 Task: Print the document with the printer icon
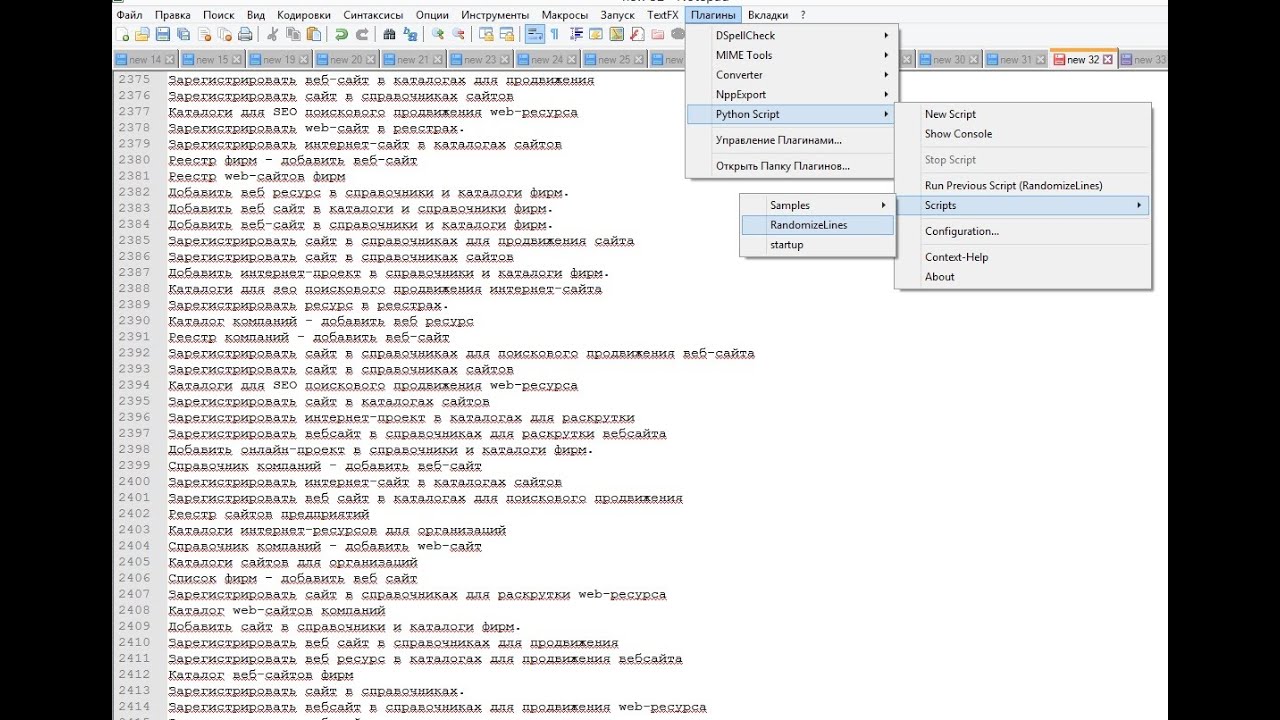click(245, 35)
